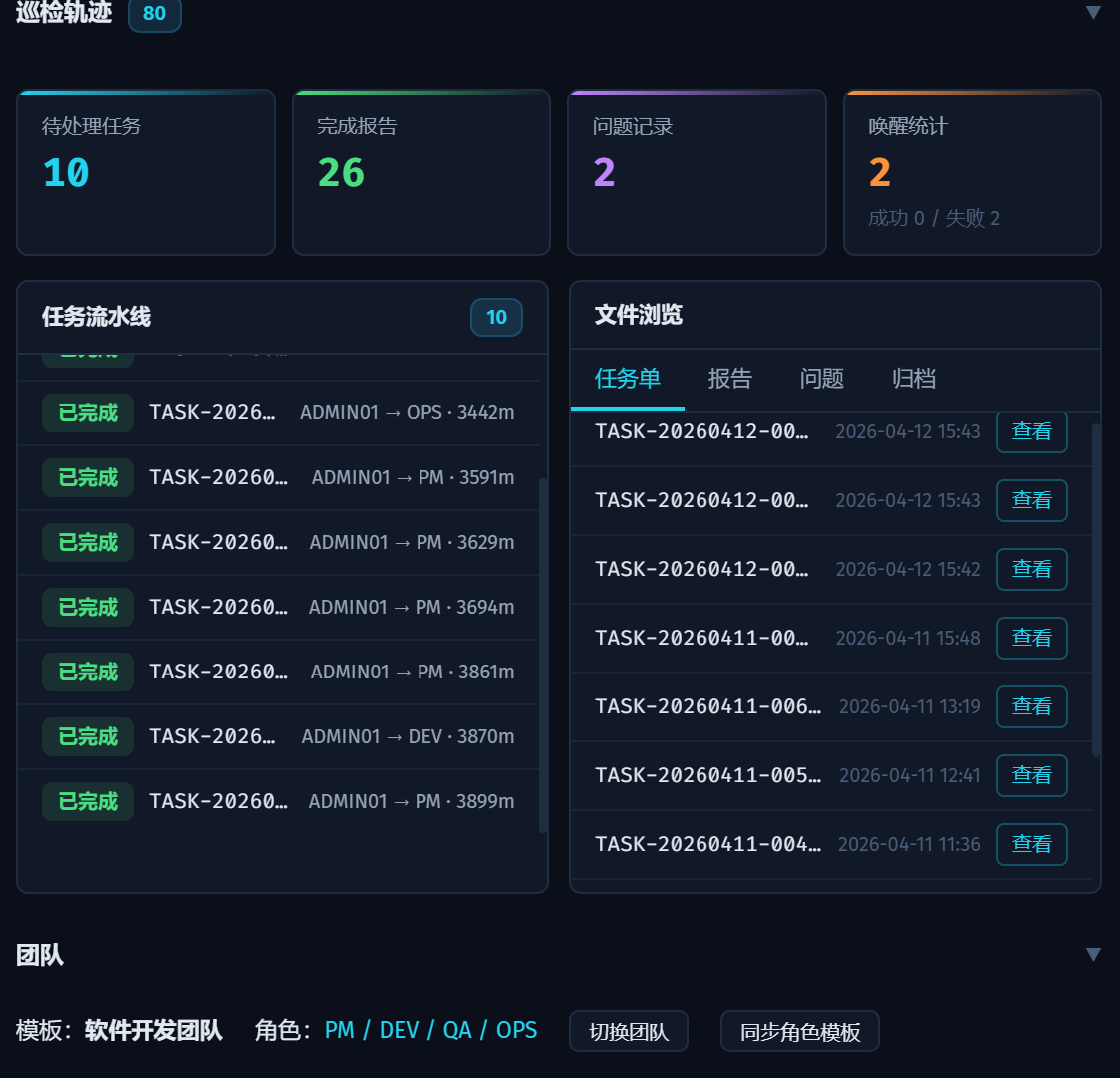Viewport: 1120px width, 1078px height.
Task: Open the OPS role link
Action: [x=517, y=1030]
